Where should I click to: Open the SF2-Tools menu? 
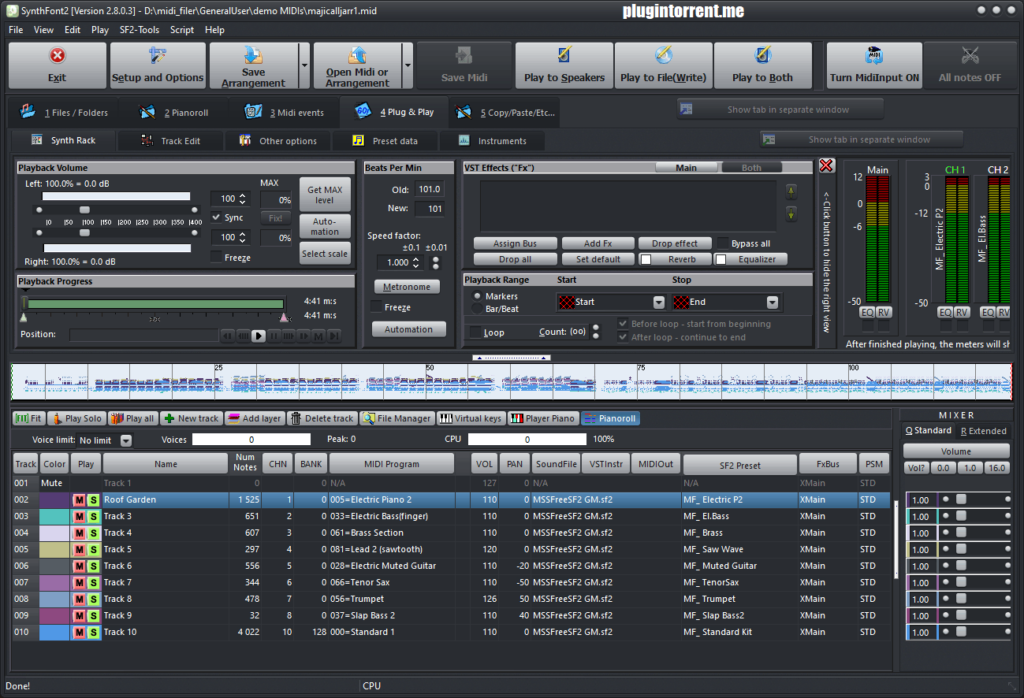(x=139, y=30)
